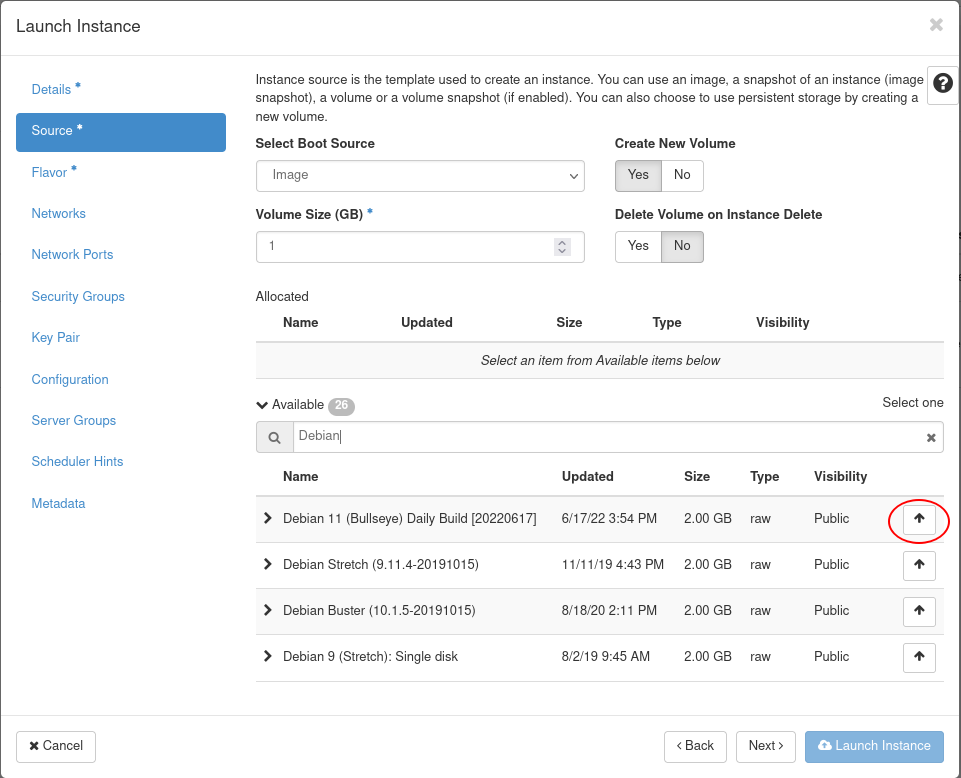
Task: Click the Next button
Action: coord(766,746)
